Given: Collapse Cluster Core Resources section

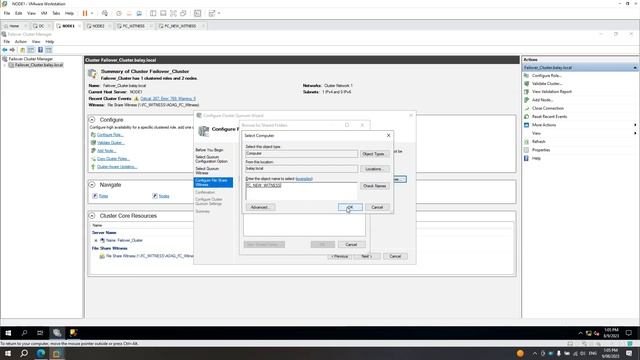Looking at the screenshot, I should (x=92, y=216).
